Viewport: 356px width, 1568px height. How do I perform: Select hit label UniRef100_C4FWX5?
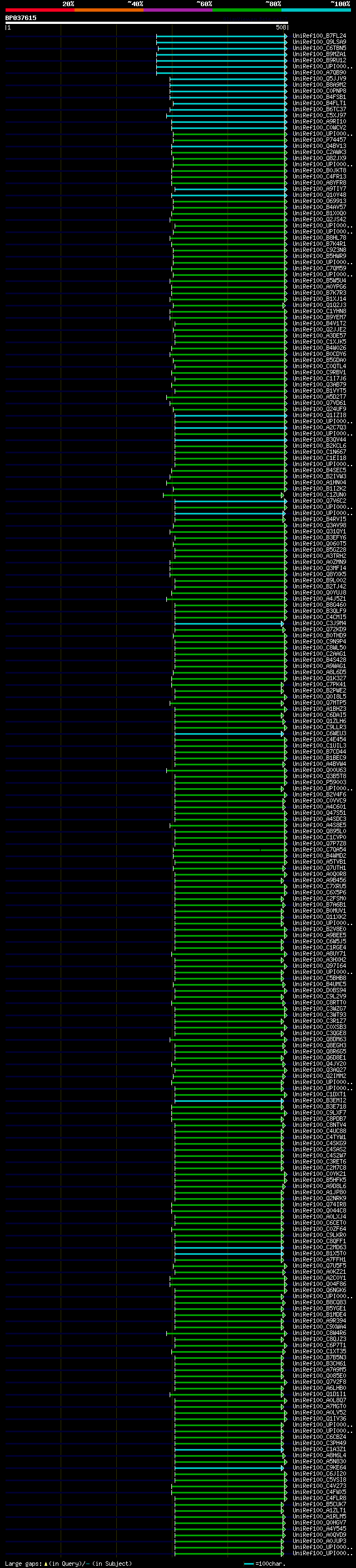click(x=319, y=1492)
